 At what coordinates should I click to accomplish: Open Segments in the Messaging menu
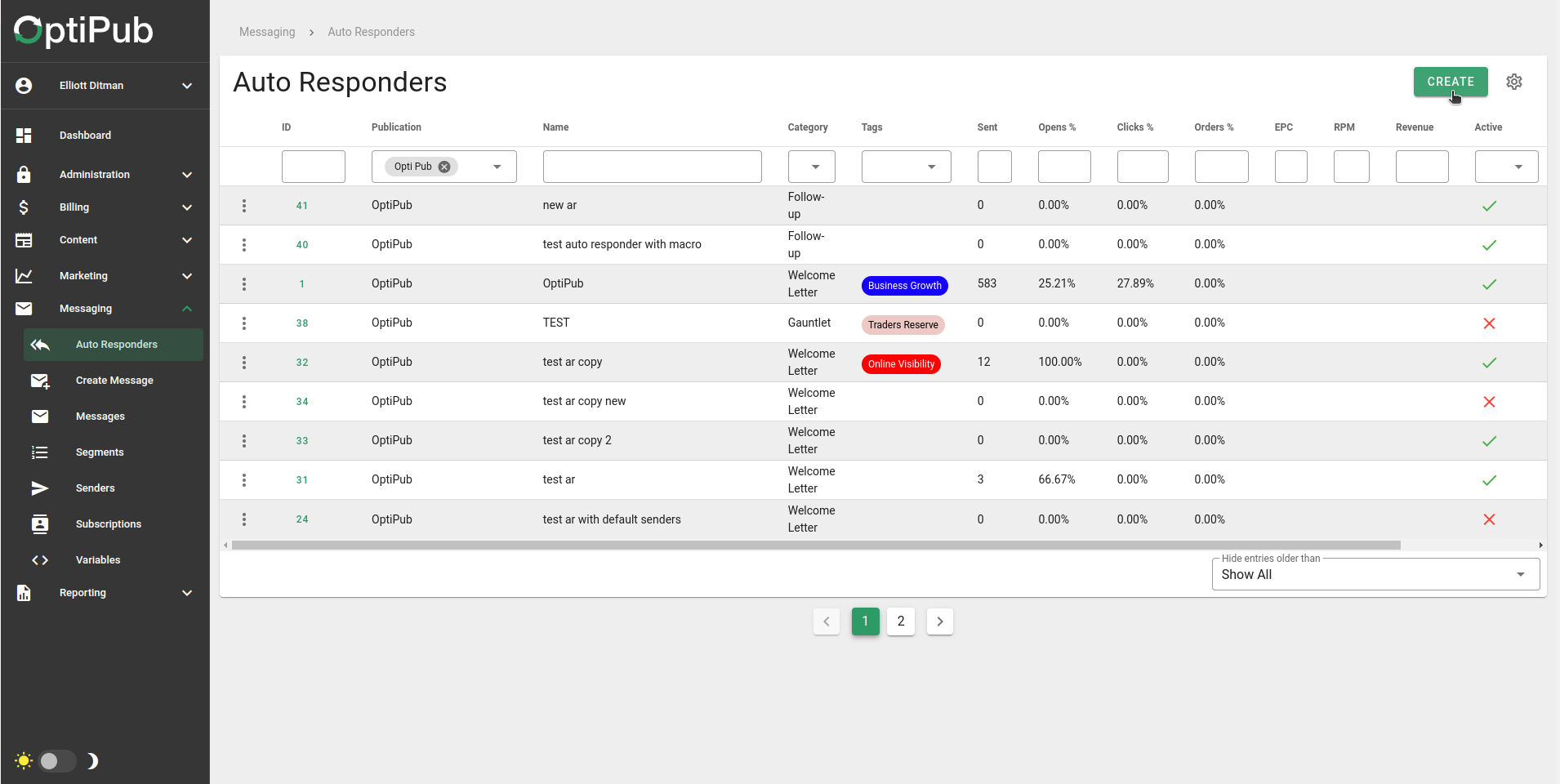tap(100, 452)
